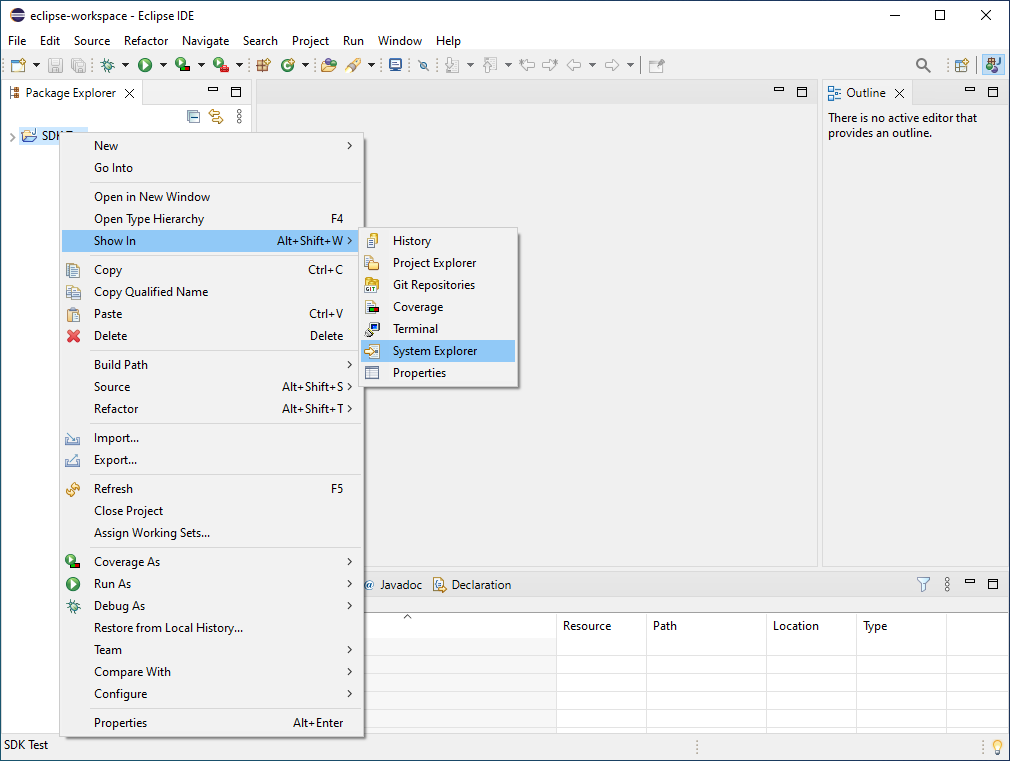
Task: Click the Open Perspective icon
Action: pyautogui.click(x=961, y=65)
